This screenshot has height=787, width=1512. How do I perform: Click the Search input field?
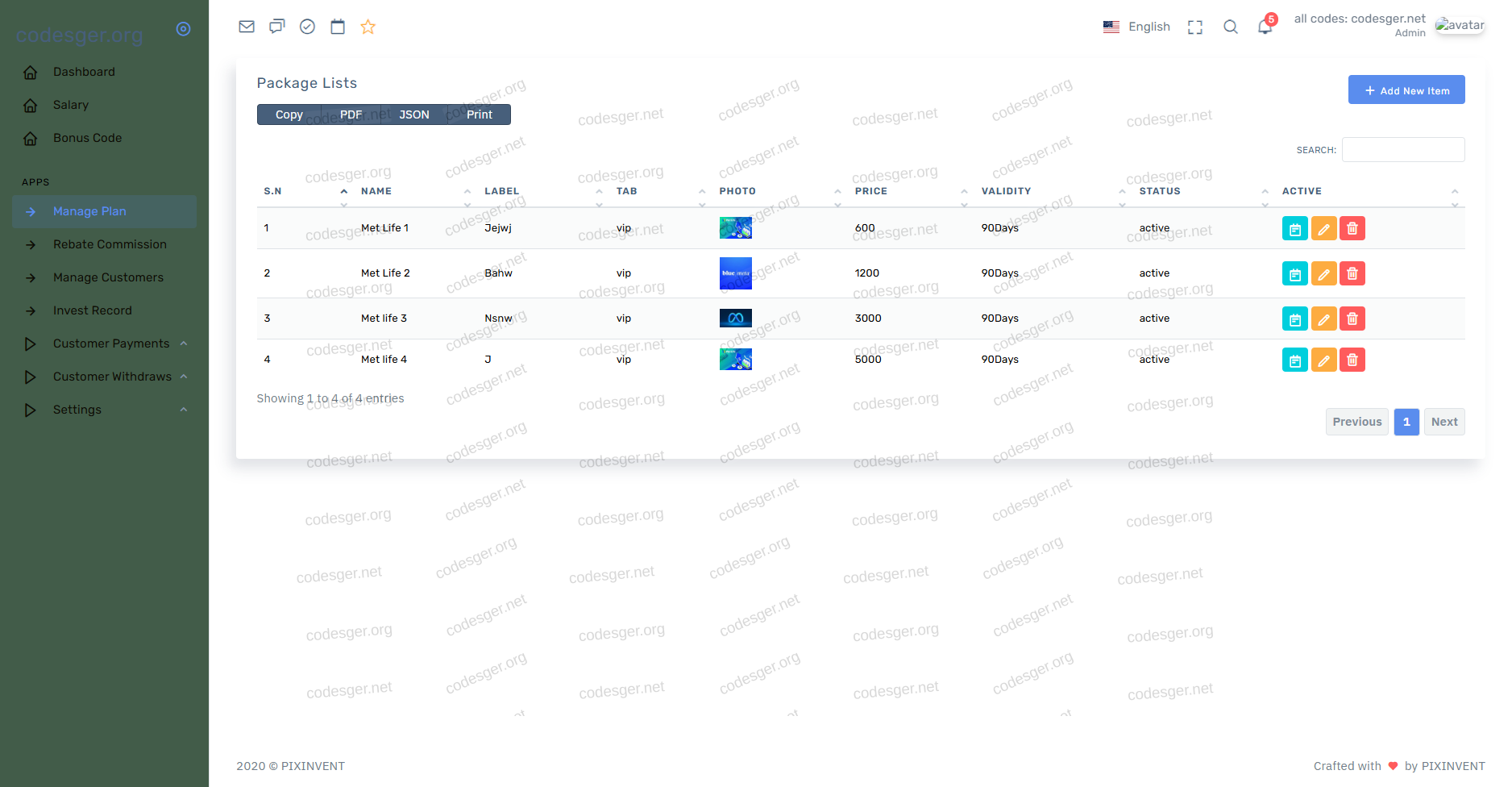tap(1403, 150)
